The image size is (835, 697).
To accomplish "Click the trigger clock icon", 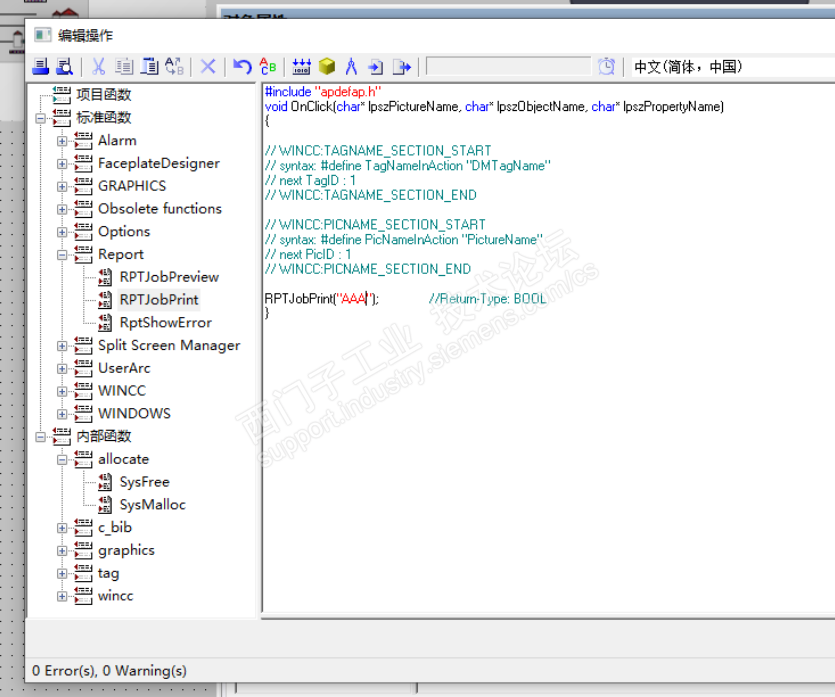I will point(606,67).
